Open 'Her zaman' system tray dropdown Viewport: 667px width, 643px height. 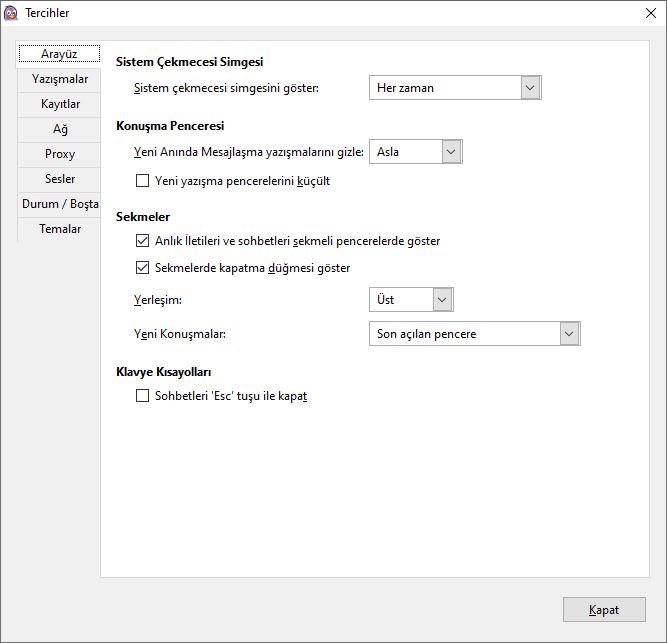point(455,88)
